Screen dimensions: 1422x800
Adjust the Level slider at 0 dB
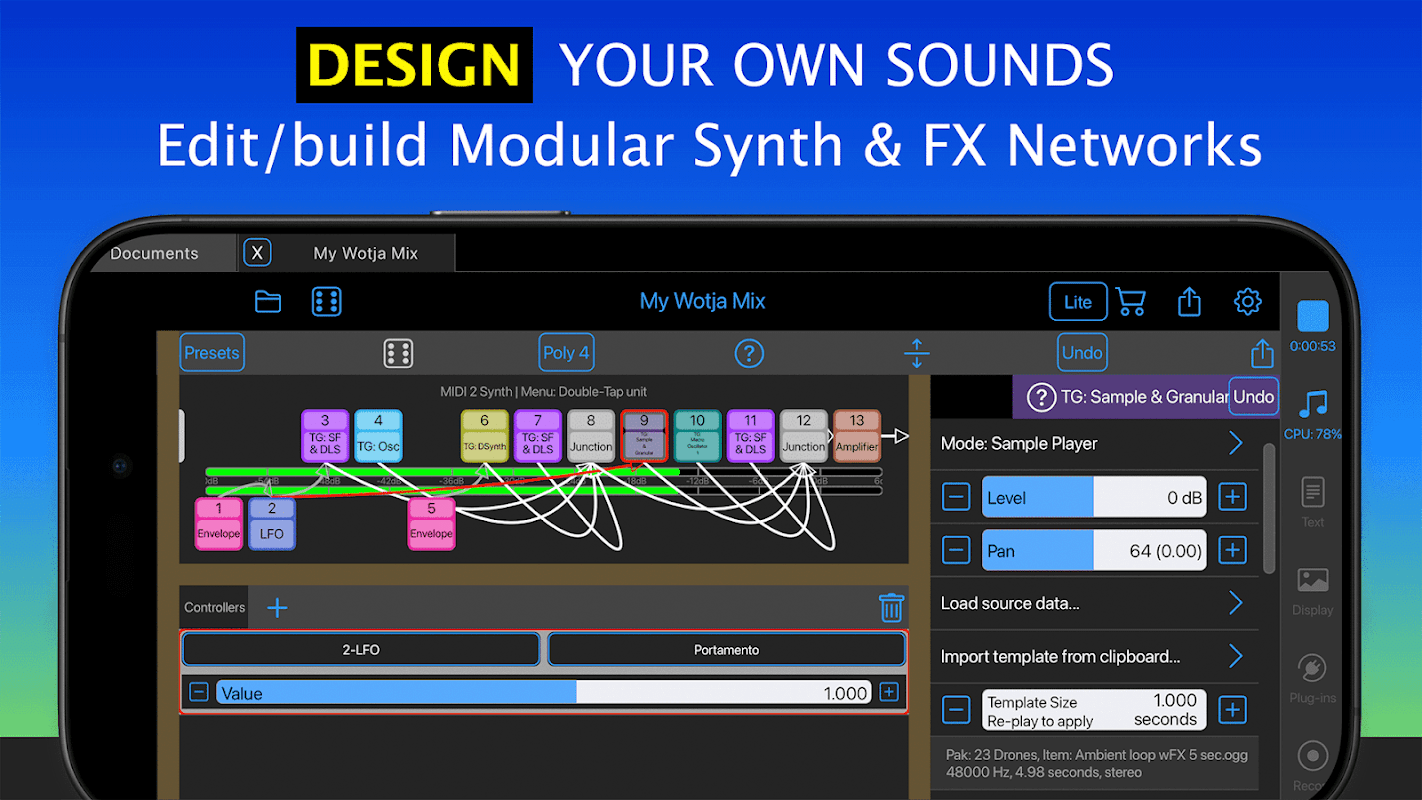click(1094, 497)
